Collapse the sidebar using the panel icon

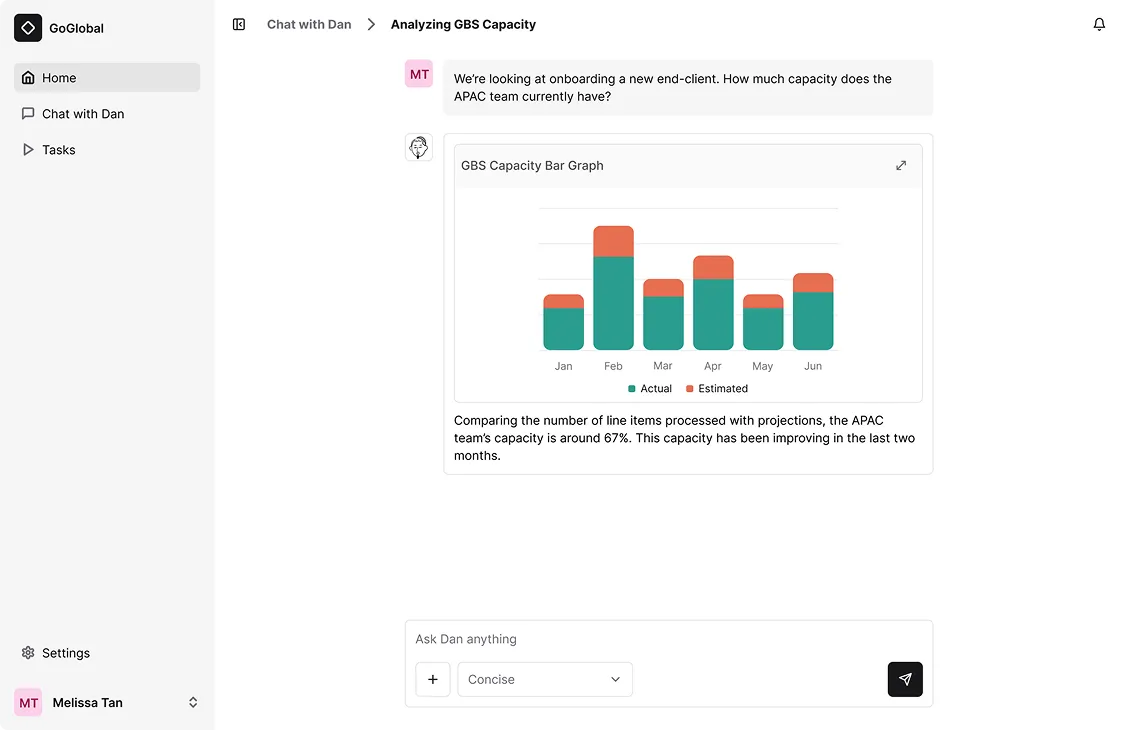pyautogui.click(x=239, y=24)
